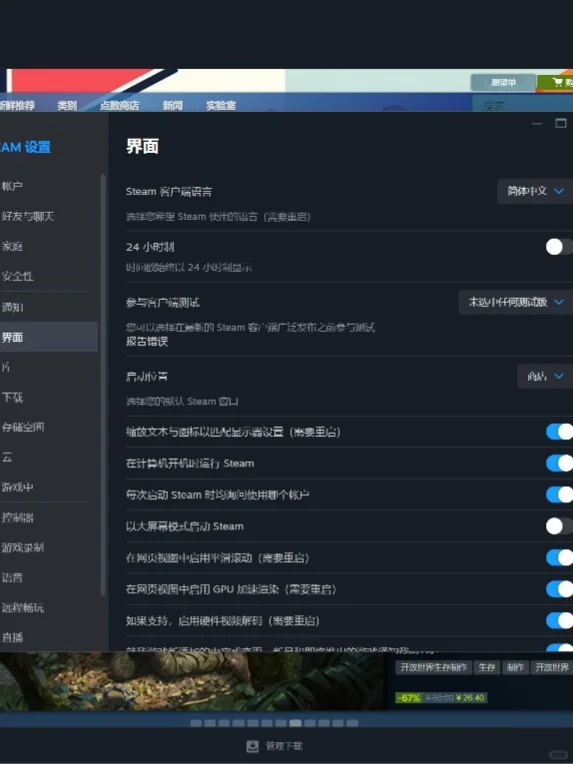The height and width of the screenshot is (764, 573).
Task: Select 安全性 in the settings sidebar
Action: (17, 276)
